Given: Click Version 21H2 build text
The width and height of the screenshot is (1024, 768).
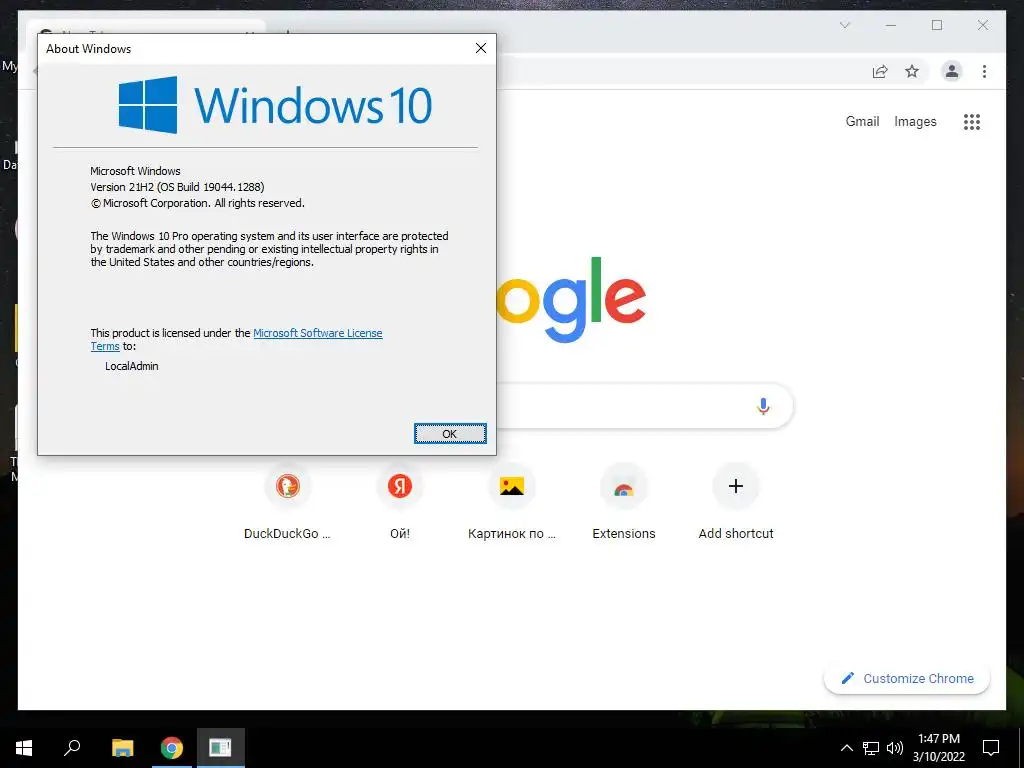Looking at the screenshot, I should coord(177,187).
